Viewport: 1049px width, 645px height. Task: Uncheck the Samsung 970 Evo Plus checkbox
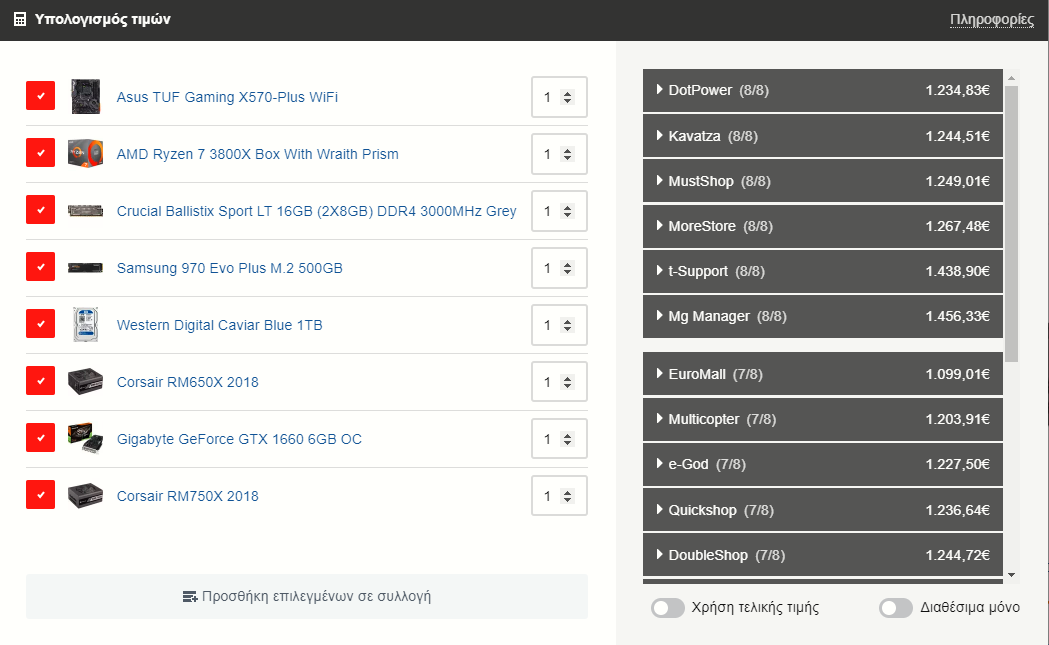[x=40, y=266]
